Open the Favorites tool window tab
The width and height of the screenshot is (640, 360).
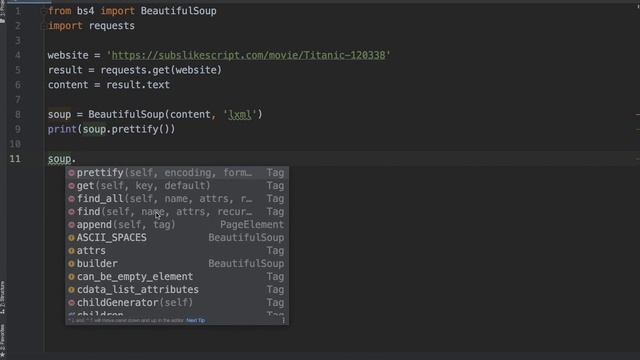click(x=2, y=340)
